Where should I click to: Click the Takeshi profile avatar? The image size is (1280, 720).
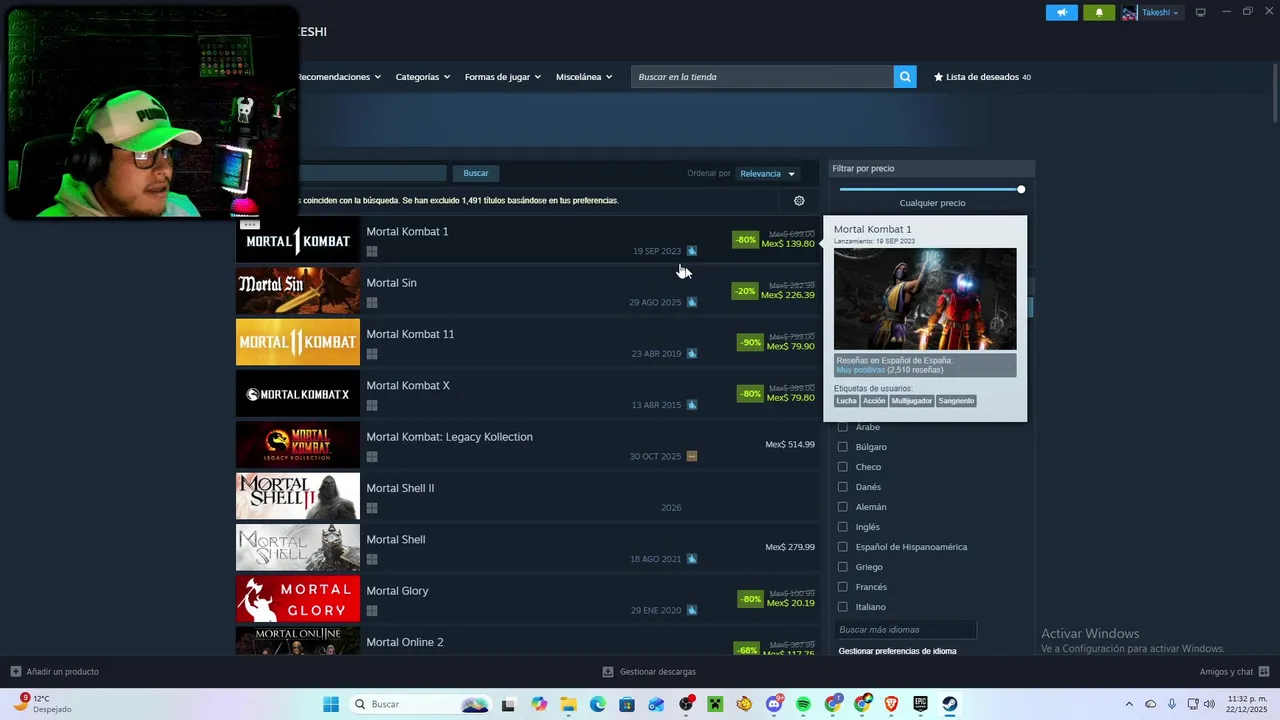(x=1130, y=13)
